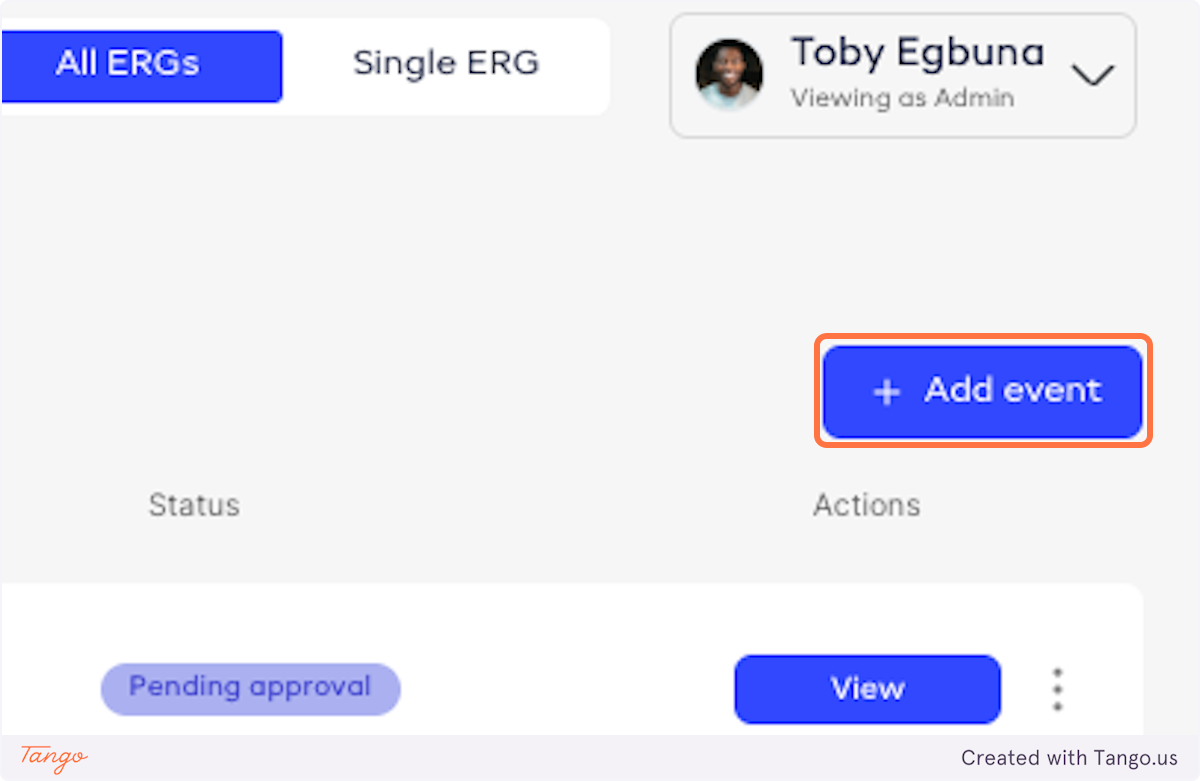1200x781 pixels.
Task: Click the Add event button
Action: 984,391
